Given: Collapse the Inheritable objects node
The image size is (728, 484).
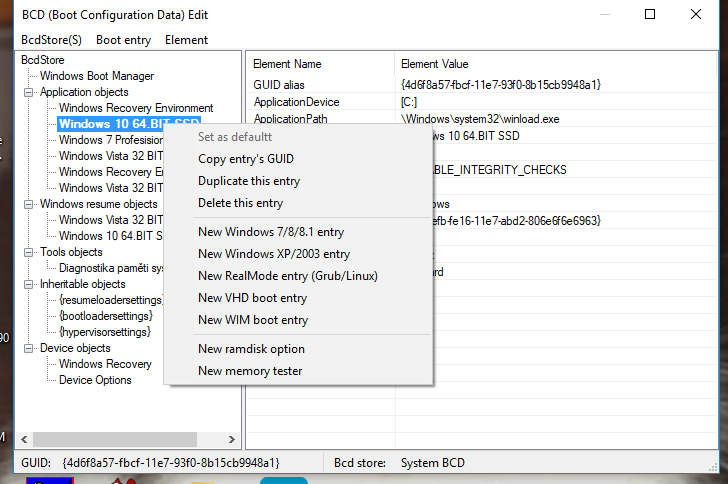Looking at the screenshot, I should click(x=28, y=284).
